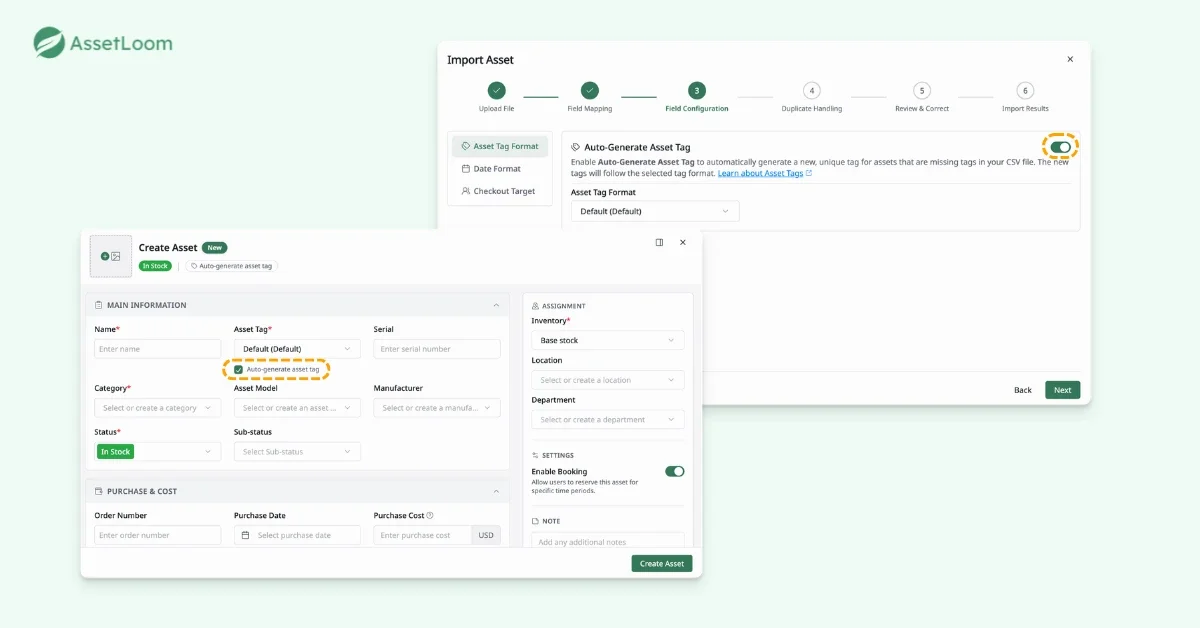The width and height of the screenshot is (1200, 628).
Task: Click the Duplicate Handling step label
Action: (812, 108)
